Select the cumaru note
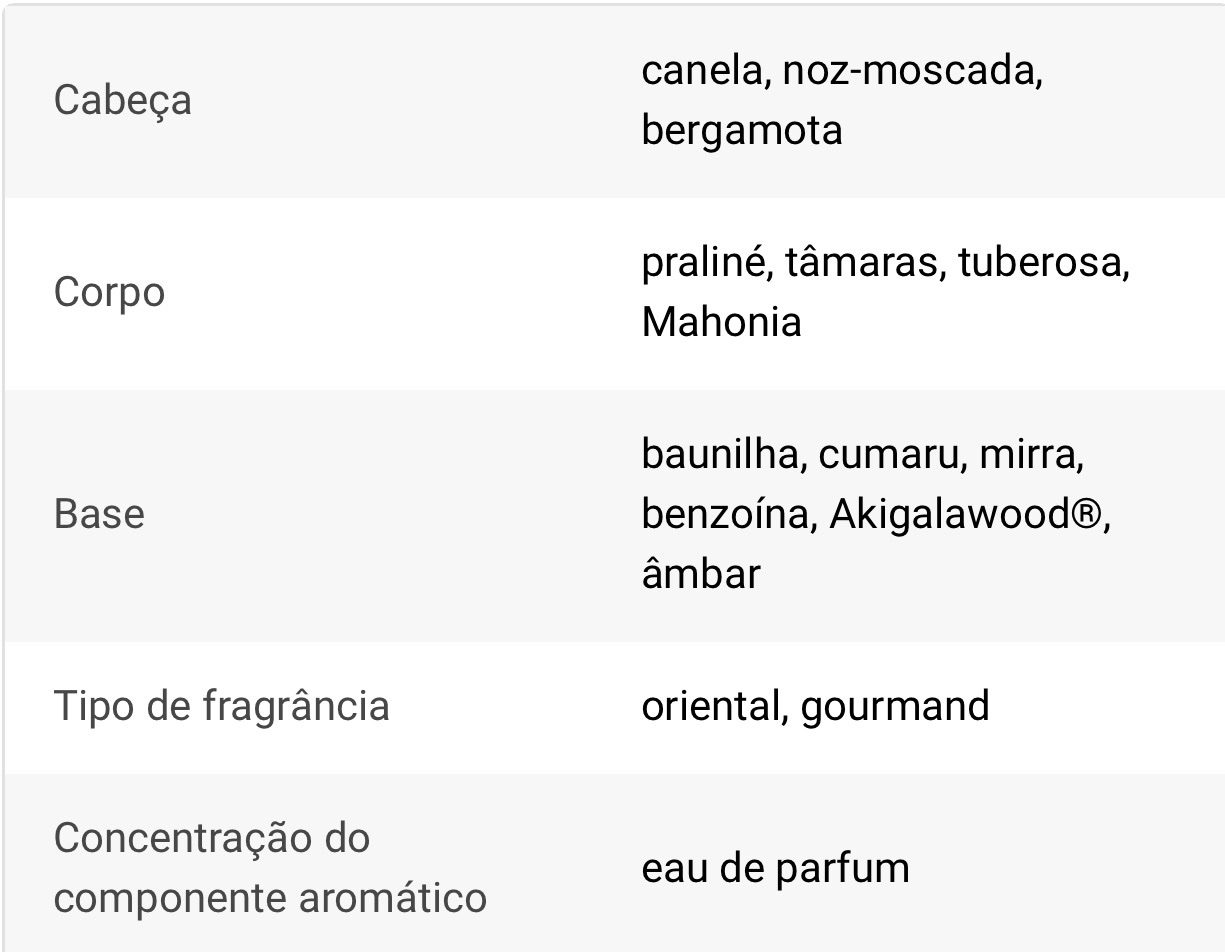Screen dimensions: 1225x952 (x=887, y=455)
